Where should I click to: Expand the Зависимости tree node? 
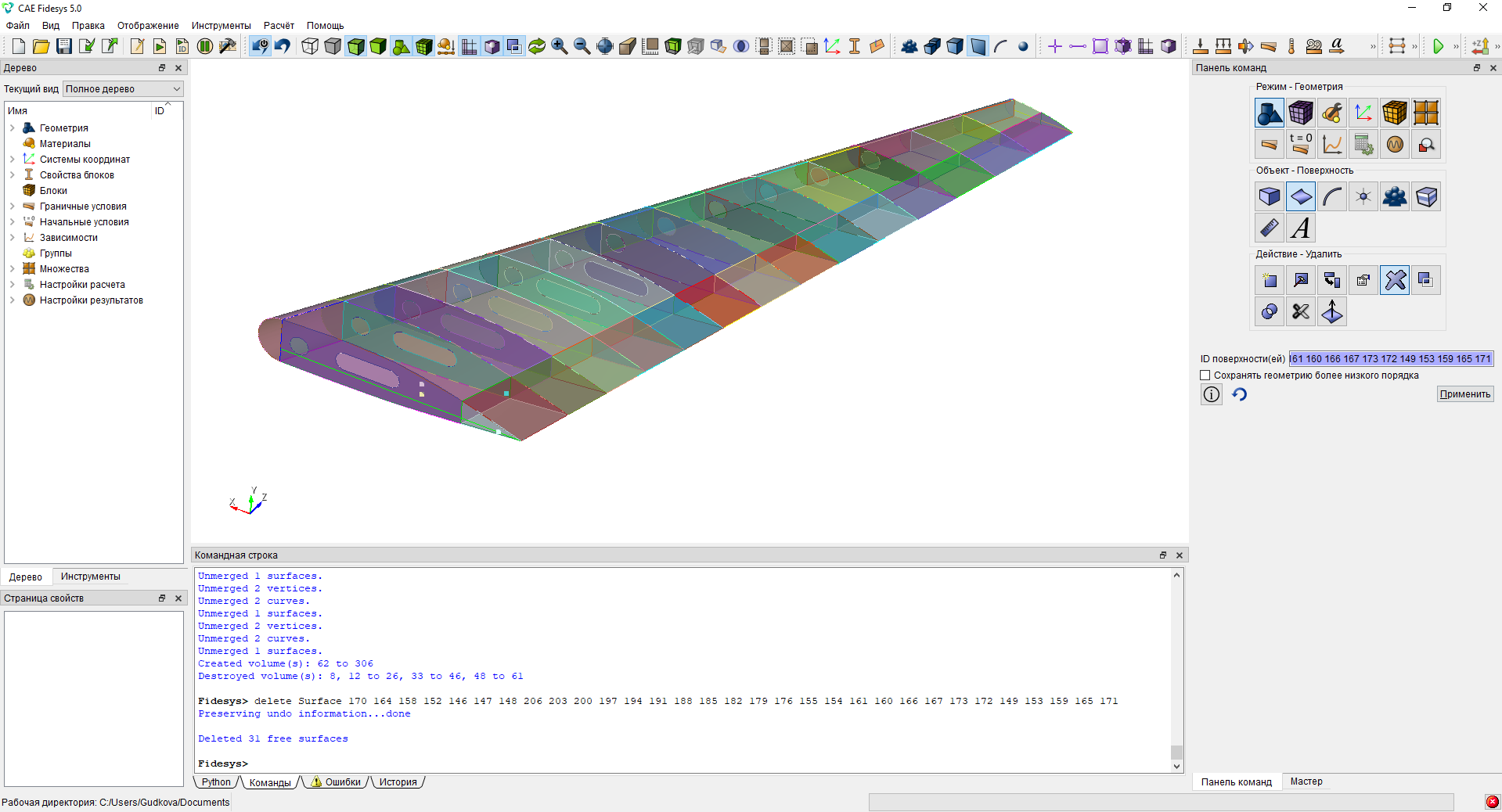tap(12, 237)
